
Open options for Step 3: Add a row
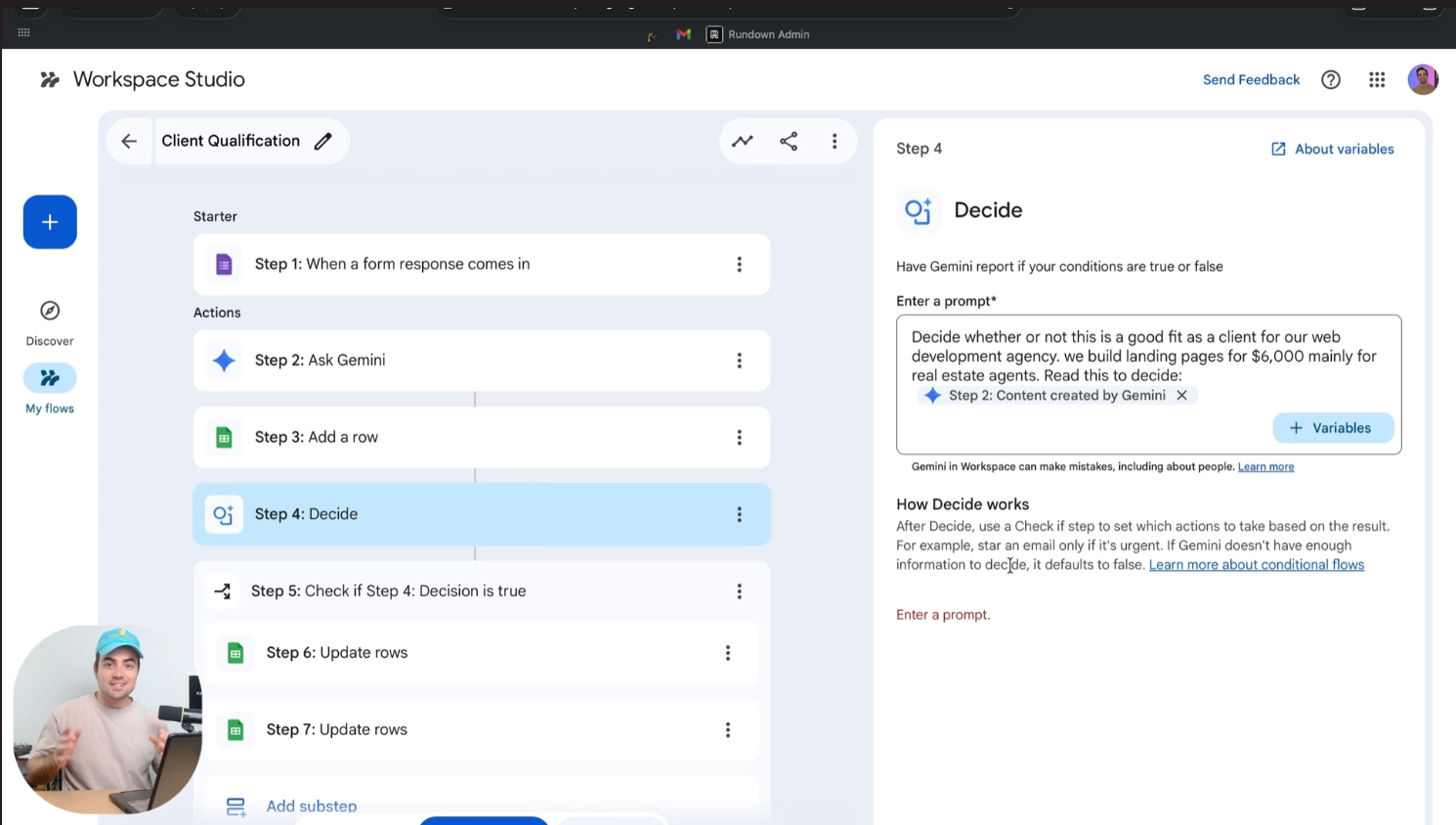click(x=739, y=437)
